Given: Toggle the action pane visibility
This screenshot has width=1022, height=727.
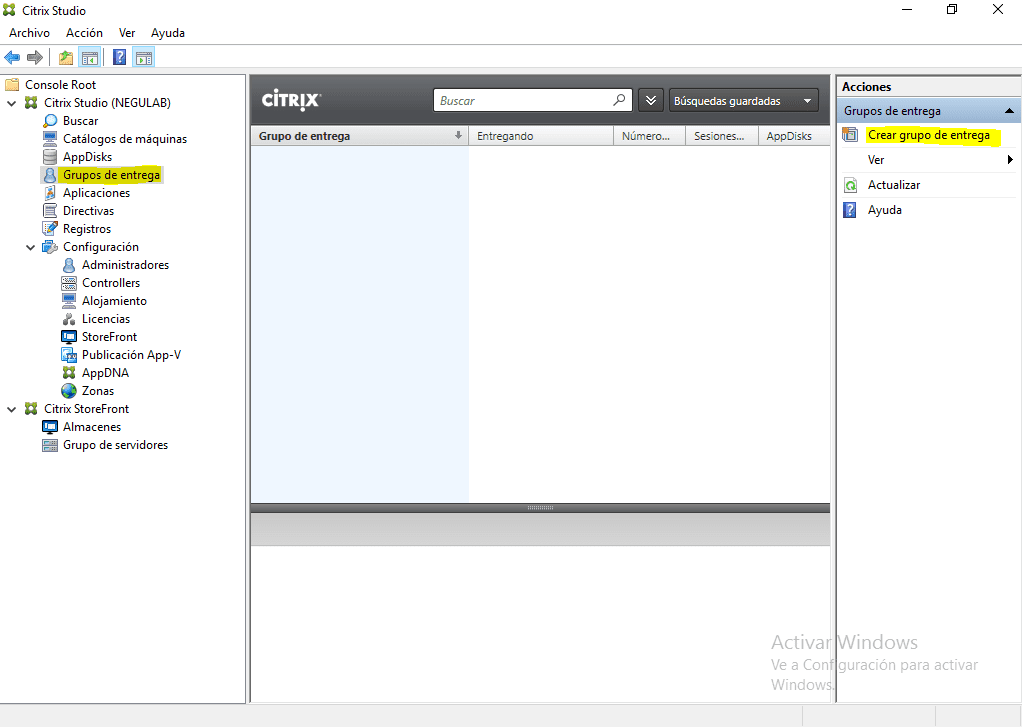Looking at the screenshot, I should tap(144, 57).
